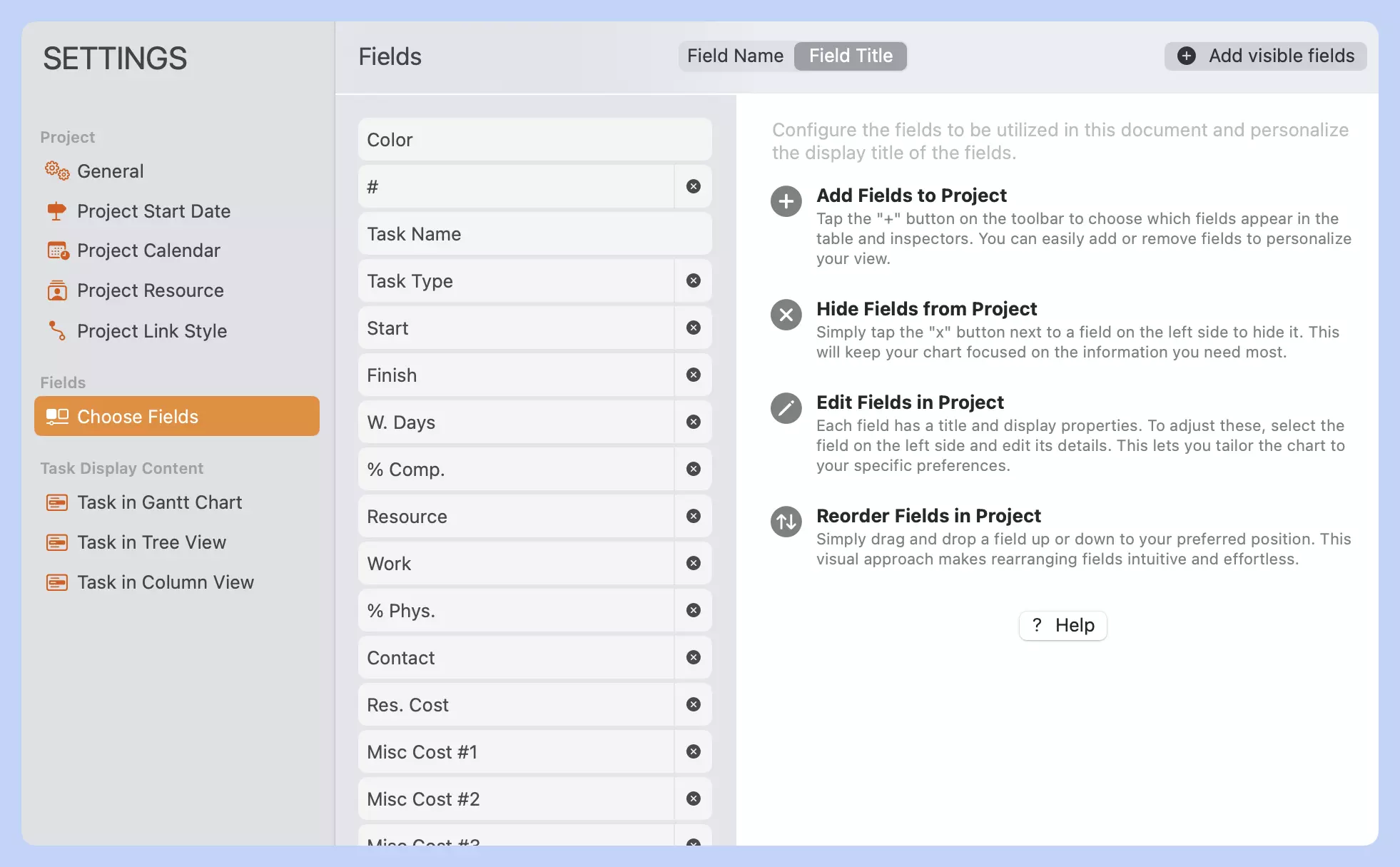Select the Color field row
The height and width of the screenshot is (867, 1400).
[534, 139]
